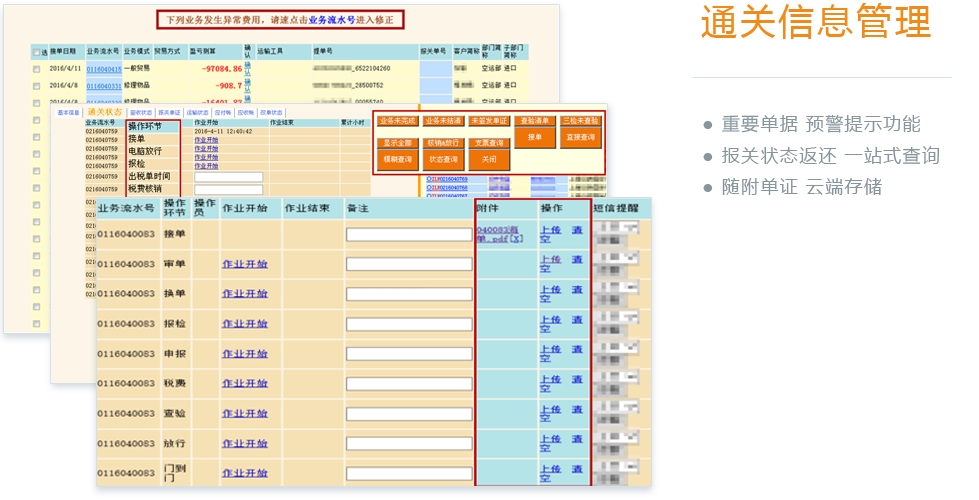Click the orange 关闭 button
This screenshot has width=979, height=500.
pos(490,160)
